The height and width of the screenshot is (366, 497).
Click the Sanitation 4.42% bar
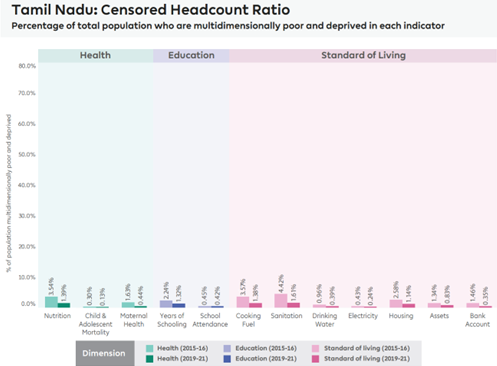tap(281, 301)
